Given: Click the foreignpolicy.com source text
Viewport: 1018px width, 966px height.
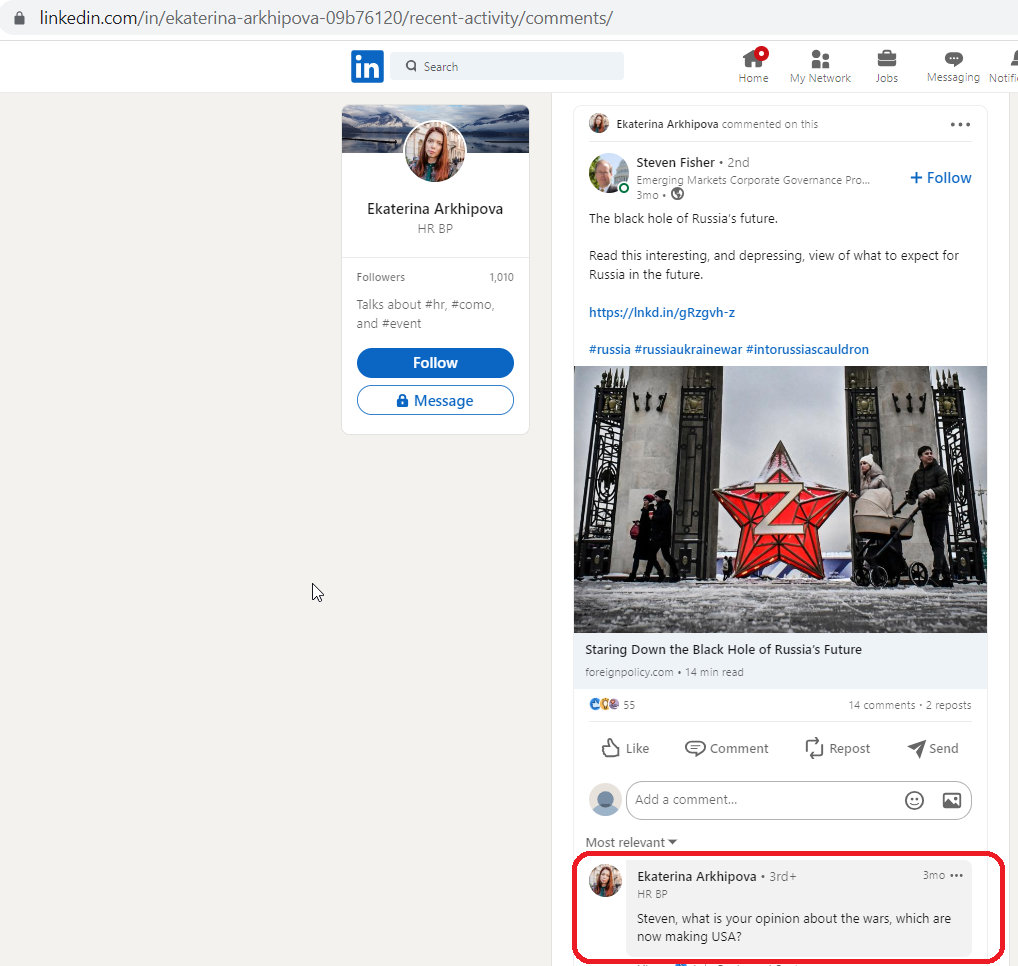Looking at the screenshot, I should pos(629,672).
